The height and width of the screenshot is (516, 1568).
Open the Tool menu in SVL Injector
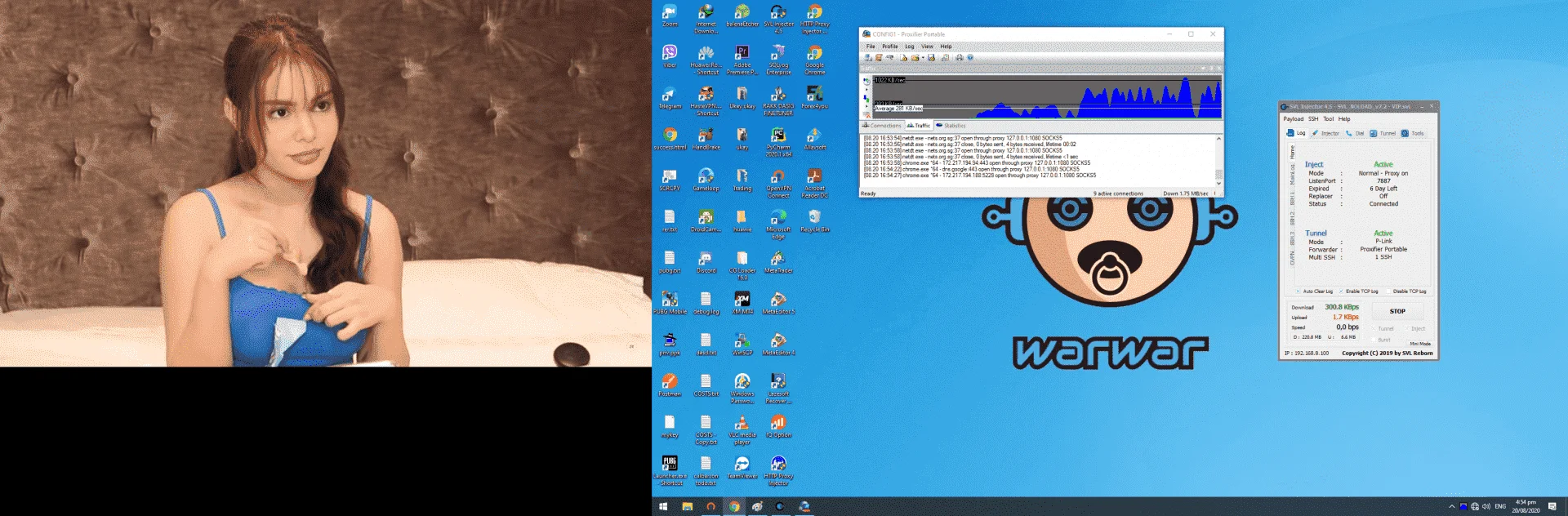(1328, 119)
